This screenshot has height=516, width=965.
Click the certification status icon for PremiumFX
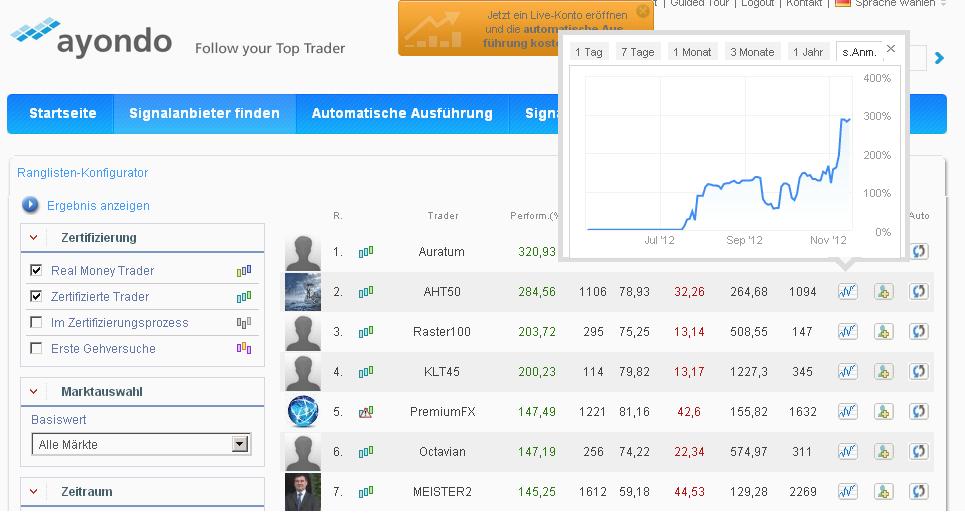pos(366,412)
